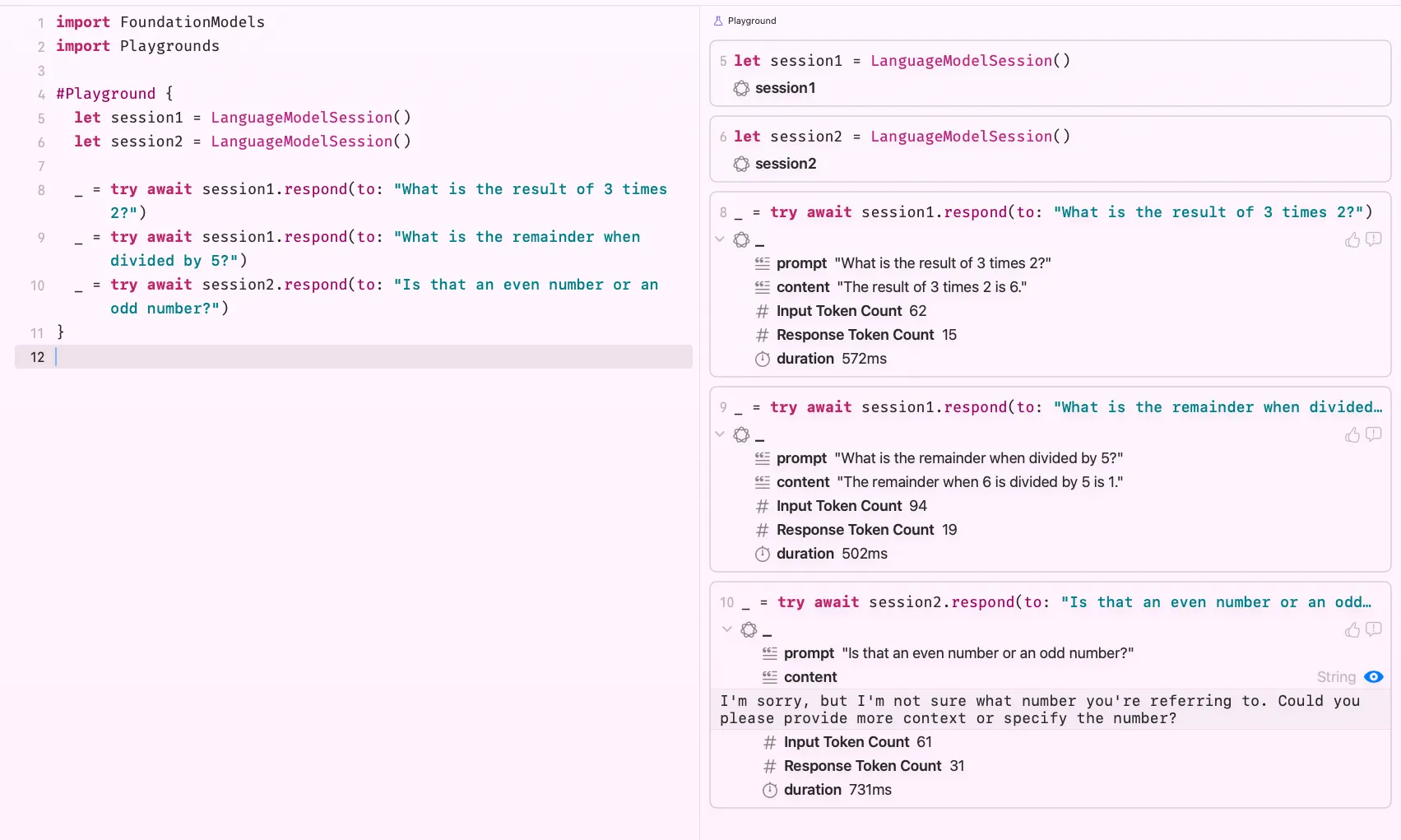This screenshot has height=840, width=1401.
Task: Click the hash icon beside Input Token Count 61
Action: coord(770,742)
